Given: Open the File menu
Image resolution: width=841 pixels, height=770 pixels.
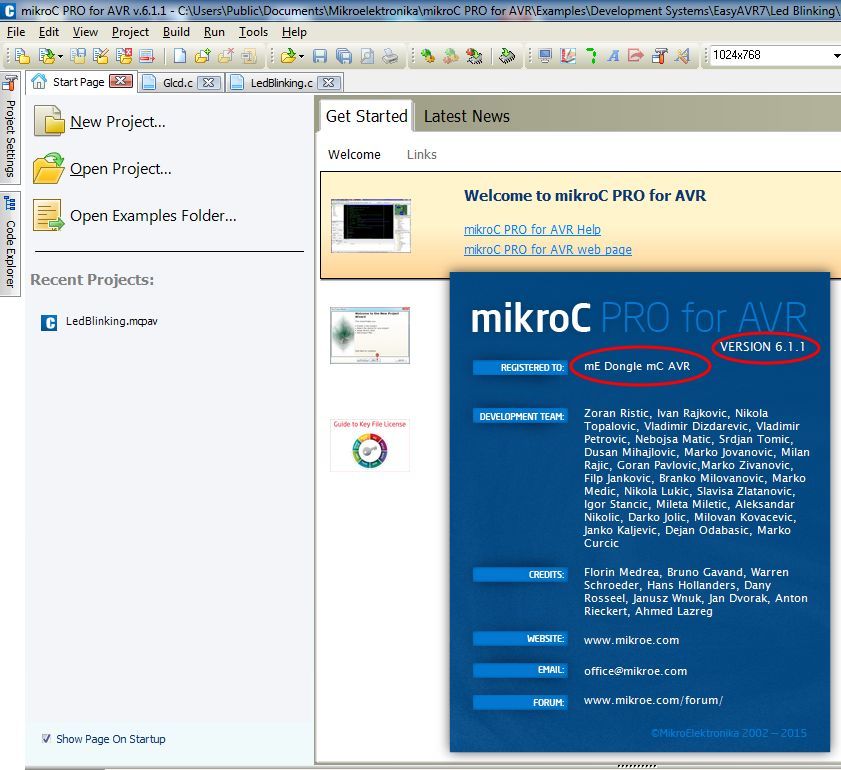Looking at the screenshot, I should tap(16, 32).
